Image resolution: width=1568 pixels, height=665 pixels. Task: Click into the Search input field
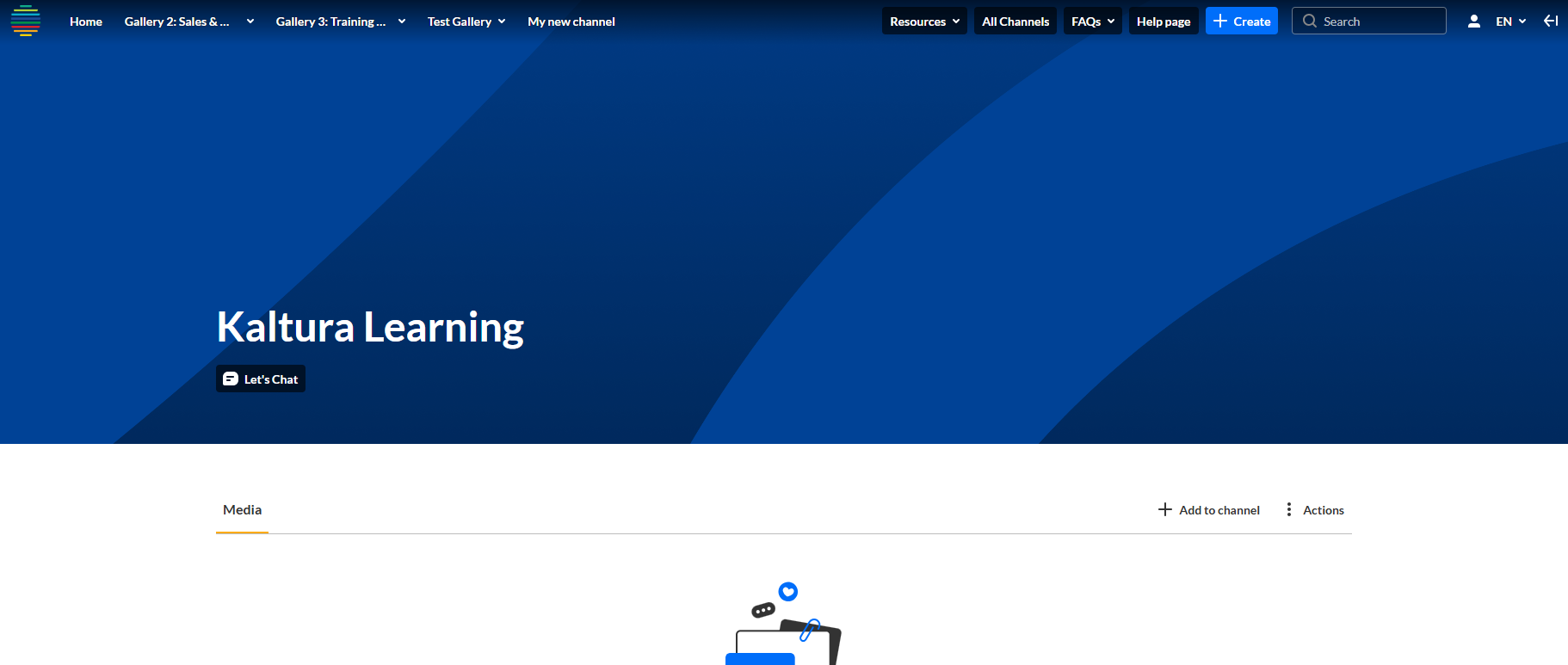[1369, 21]
